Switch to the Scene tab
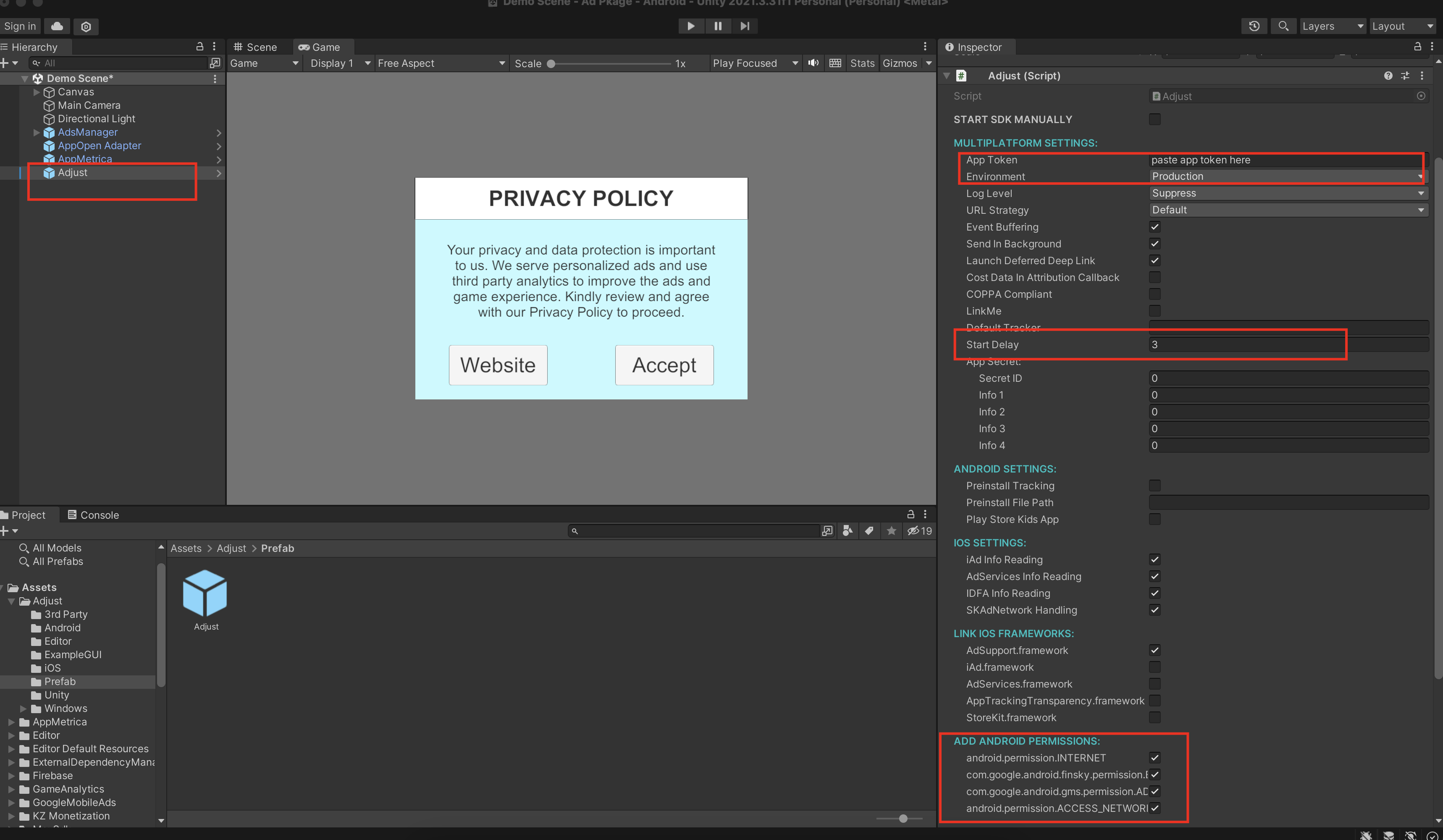The image size is (1443, 840). tap(256, 47)
